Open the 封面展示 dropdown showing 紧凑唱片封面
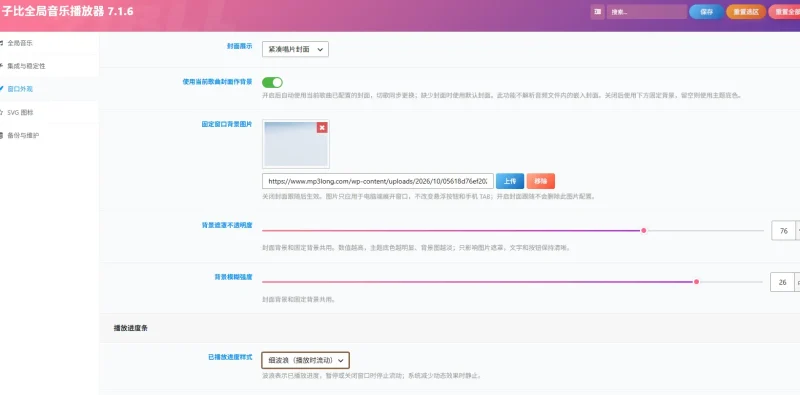 coord(295,49)
